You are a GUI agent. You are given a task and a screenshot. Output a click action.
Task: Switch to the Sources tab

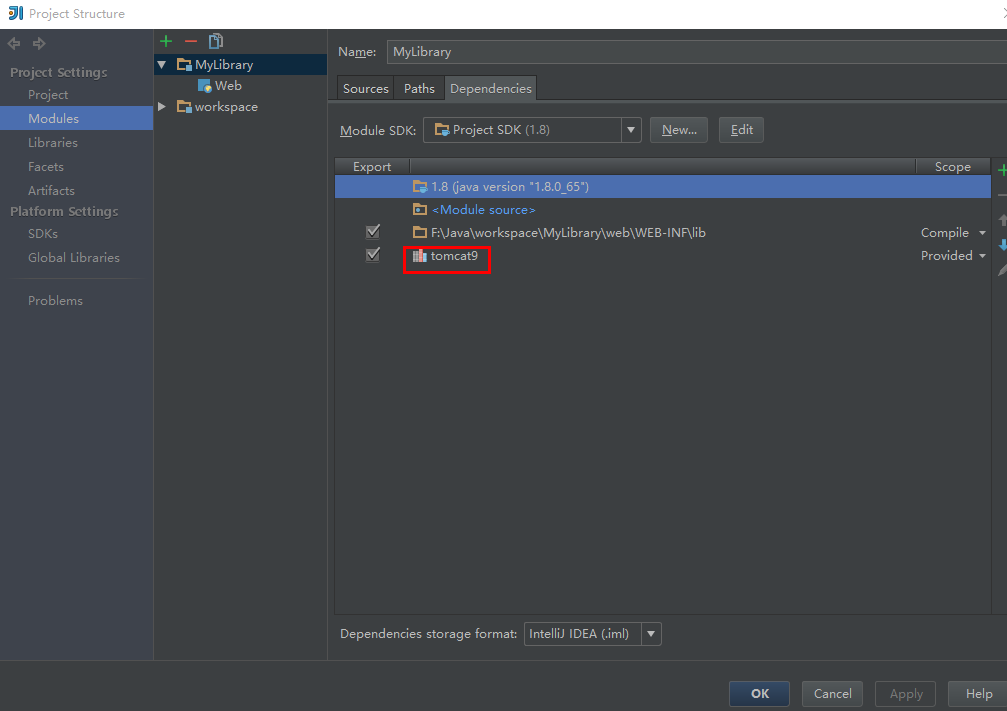click(365, 89)
